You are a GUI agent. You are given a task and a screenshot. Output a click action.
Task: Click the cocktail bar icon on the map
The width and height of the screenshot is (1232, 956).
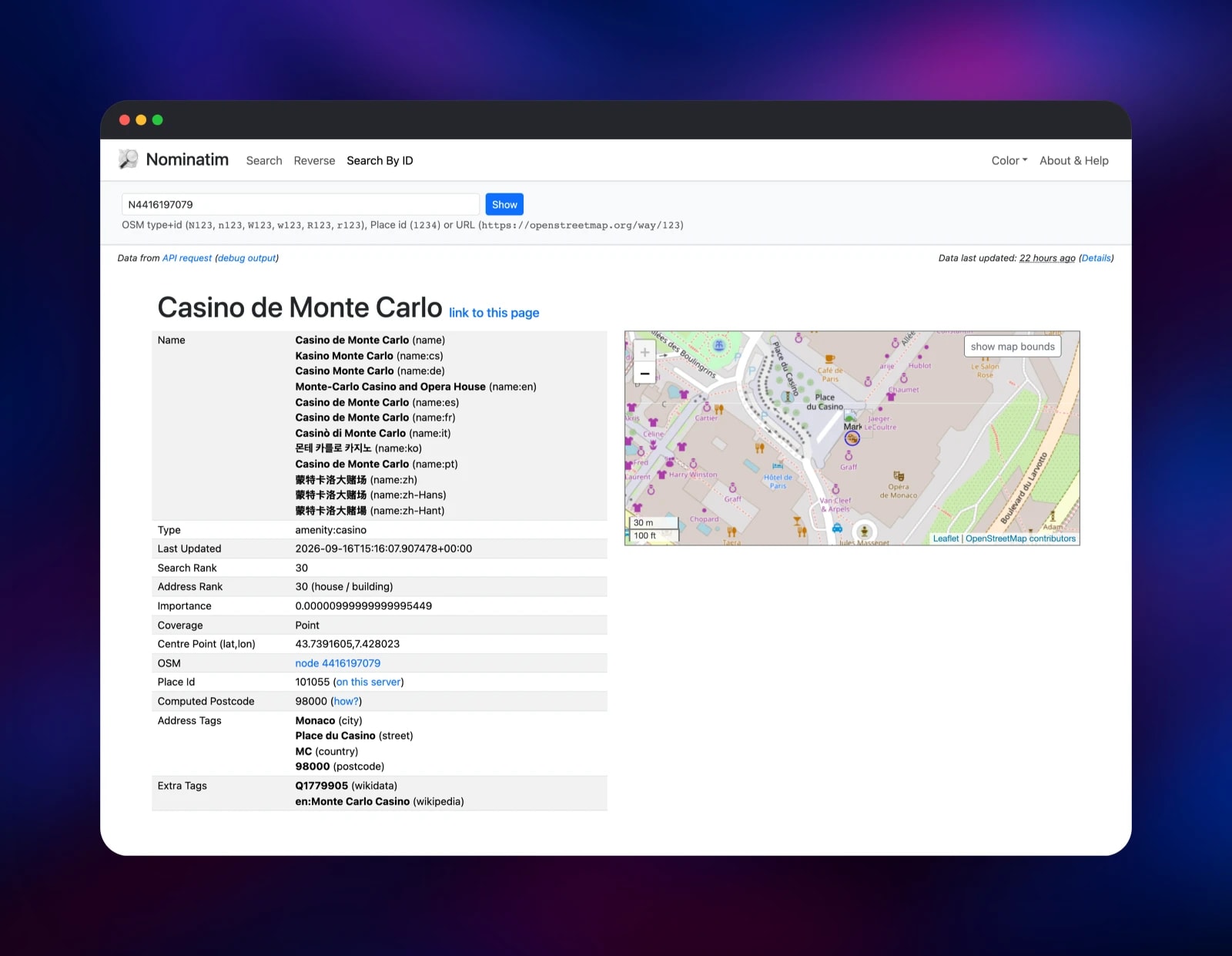[797, 521]
